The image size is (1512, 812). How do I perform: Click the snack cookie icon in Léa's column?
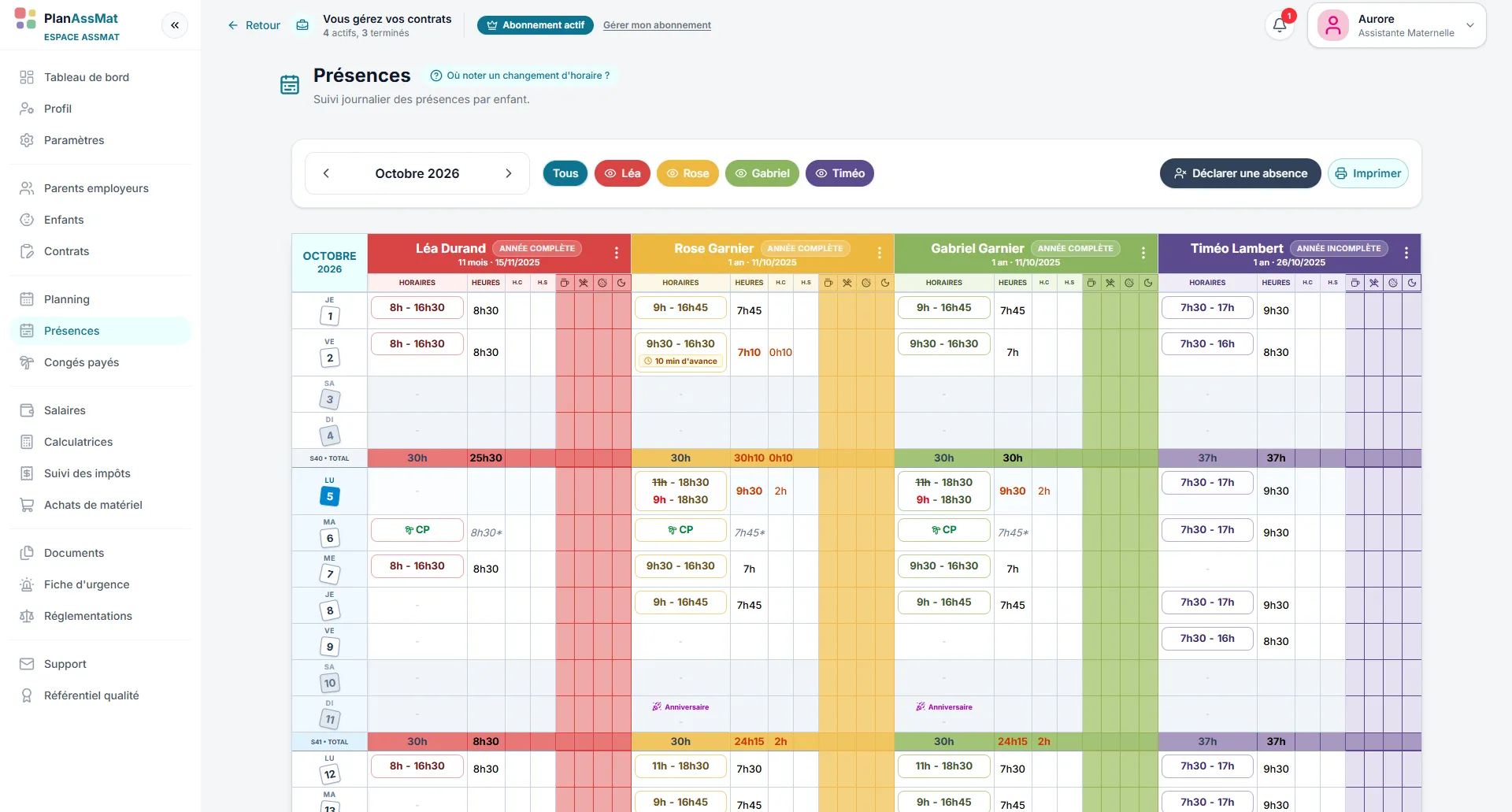point(602,283)
